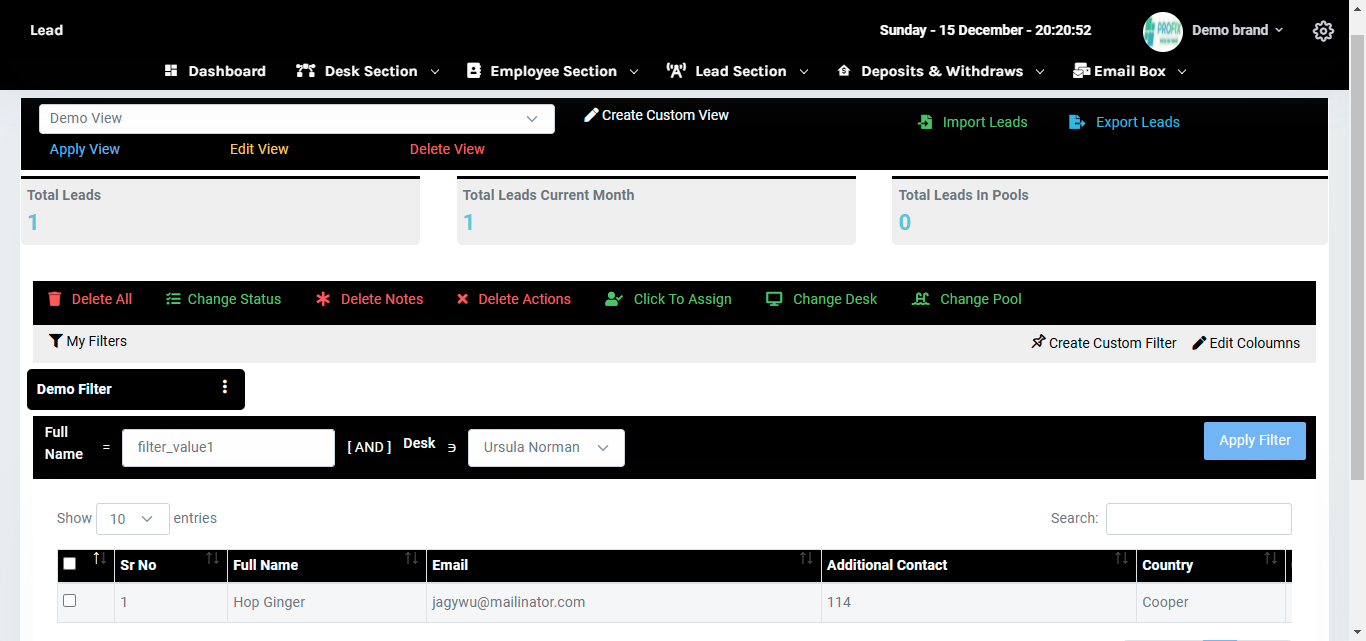Click the Delete All trash icon
Viewport: 1366px width, 641px height.
tap(55, 299)
